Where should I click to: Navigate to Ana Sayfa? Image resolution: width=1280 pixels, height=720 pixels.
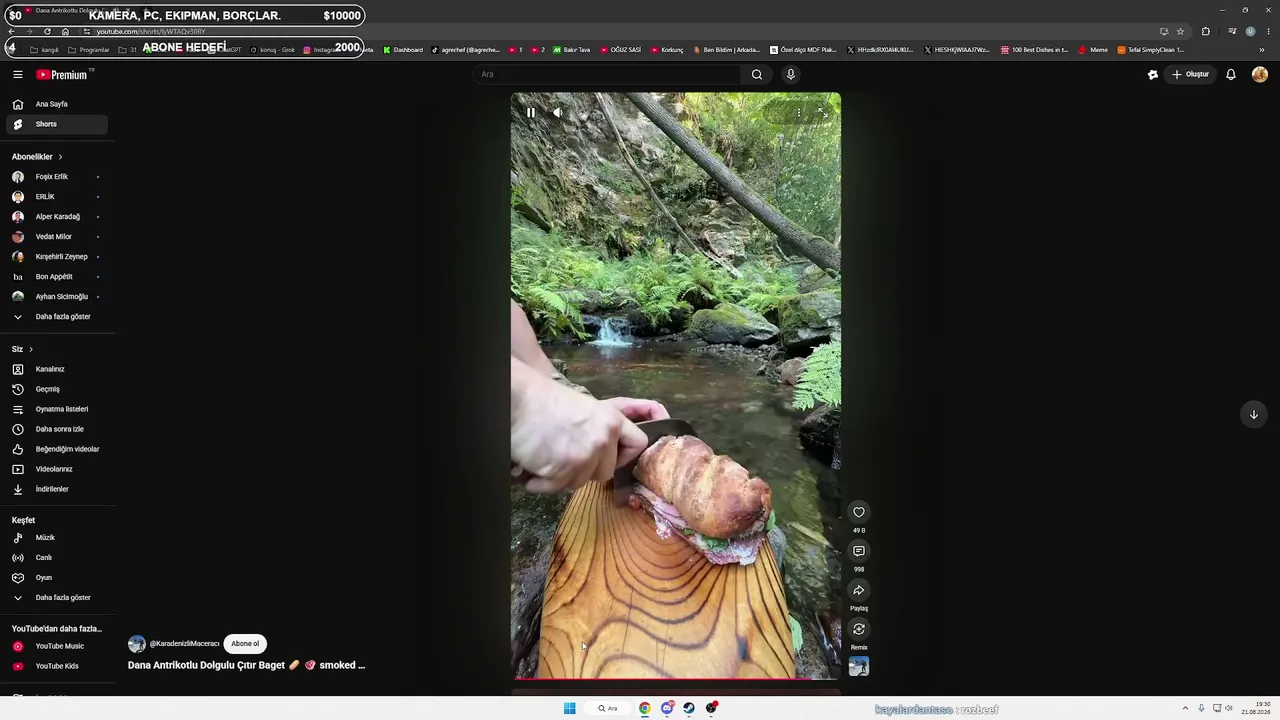(x=57, y=104)
